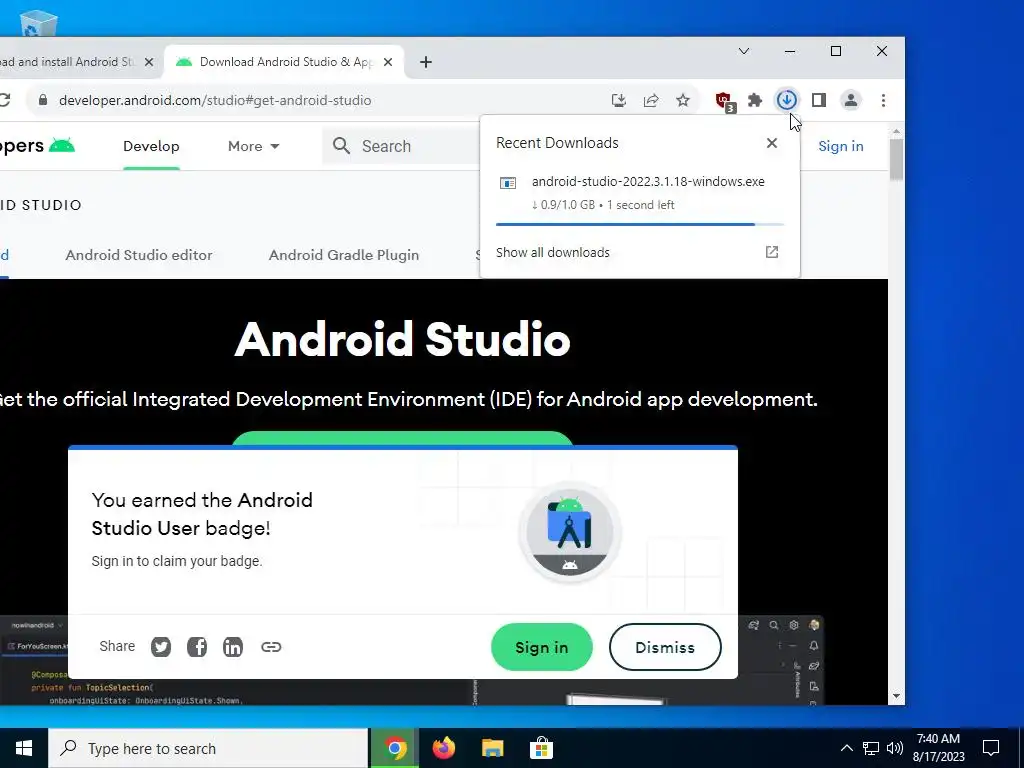The image size is (1024, 768).
Task: Click the share page icon in address bar
Action: coord(651,100)
